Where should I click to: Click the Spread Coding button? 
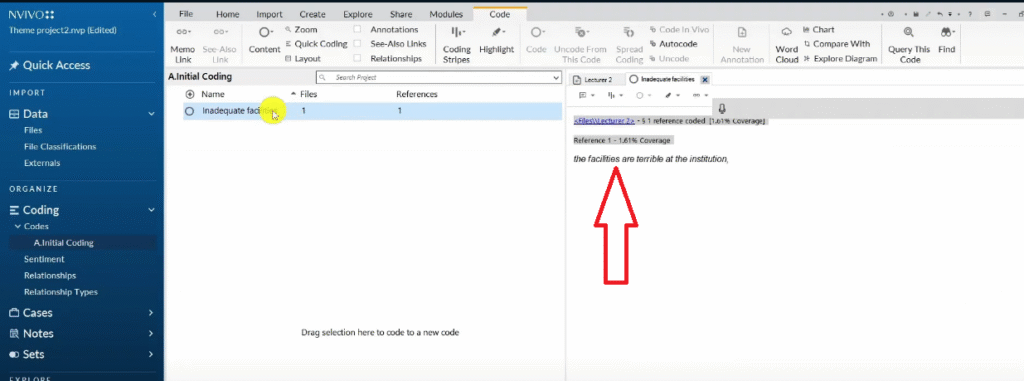coord(629,44)
